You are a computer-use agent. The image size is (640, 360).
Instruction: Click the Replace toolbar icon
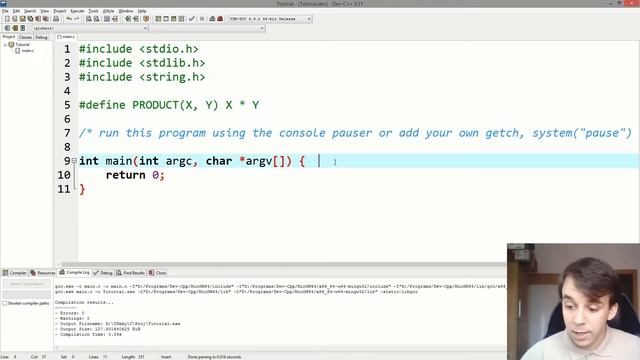(96, 19)
